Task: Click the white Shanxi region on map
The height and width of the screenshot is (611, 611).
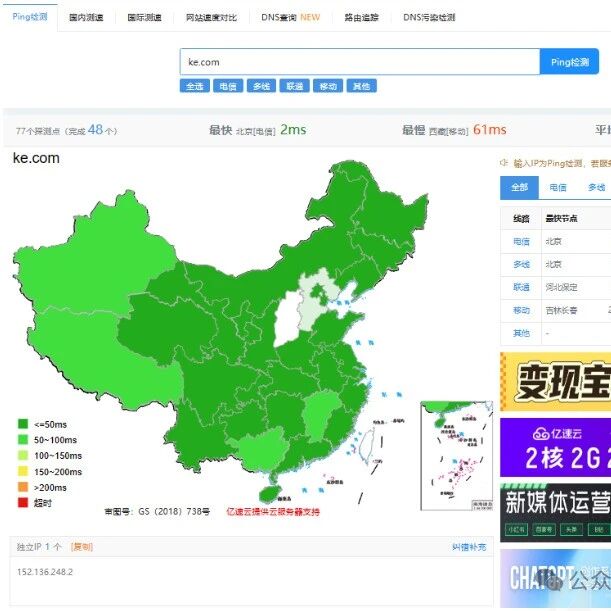Action: [288, 318]
